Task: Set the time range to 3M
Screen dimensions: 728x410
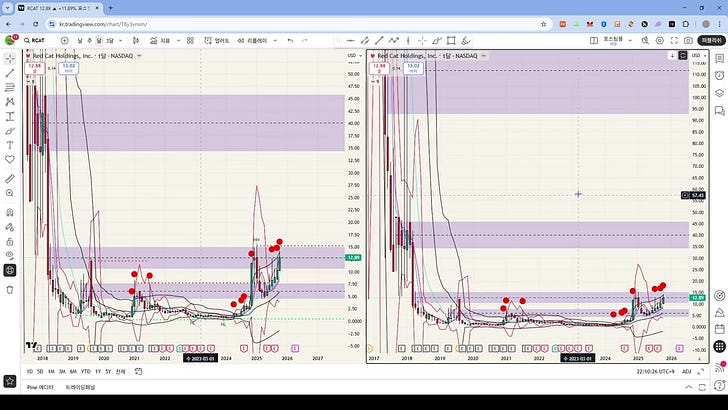Action: (x=62, y=371)
